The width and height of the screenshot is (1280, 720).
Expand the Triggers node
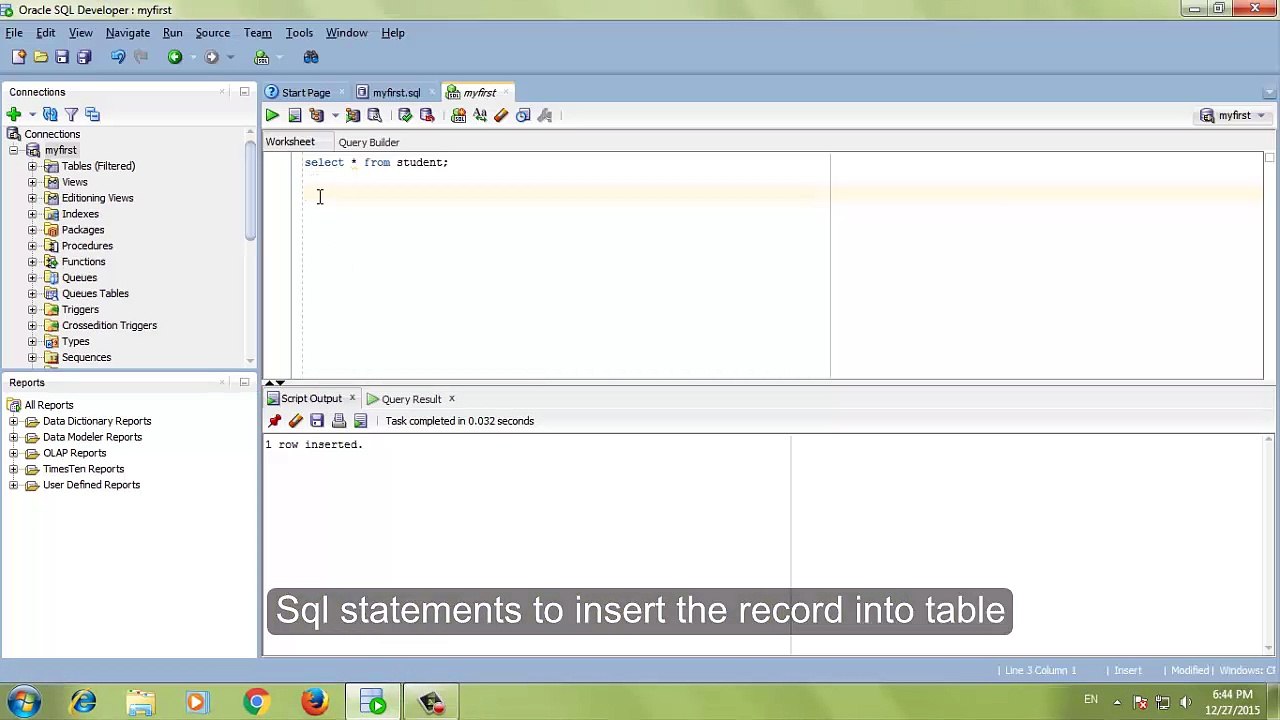32,310
